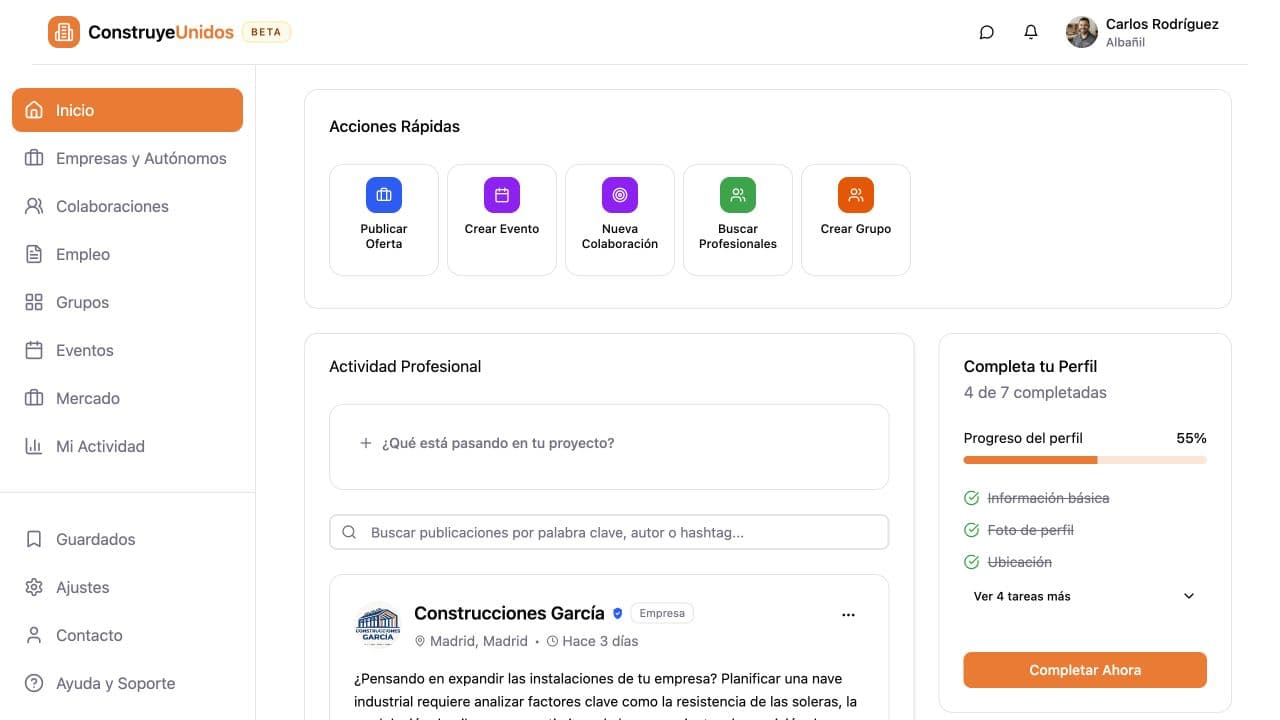Click the blue Publicar Oferta briefcase icon

[x=384, y=195]
